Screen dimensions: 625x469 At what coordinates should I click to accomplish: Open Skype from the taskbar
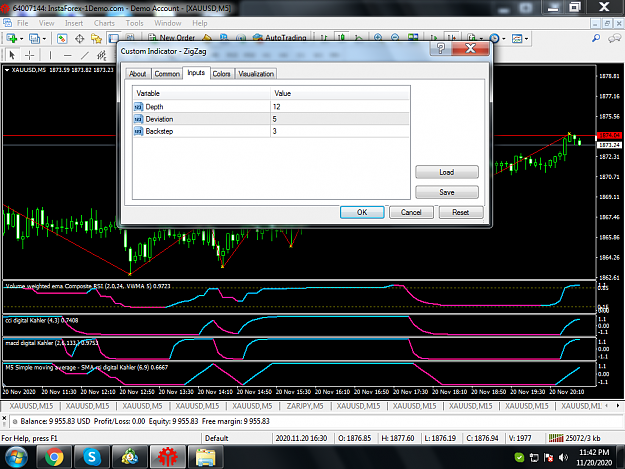[92, 457]
